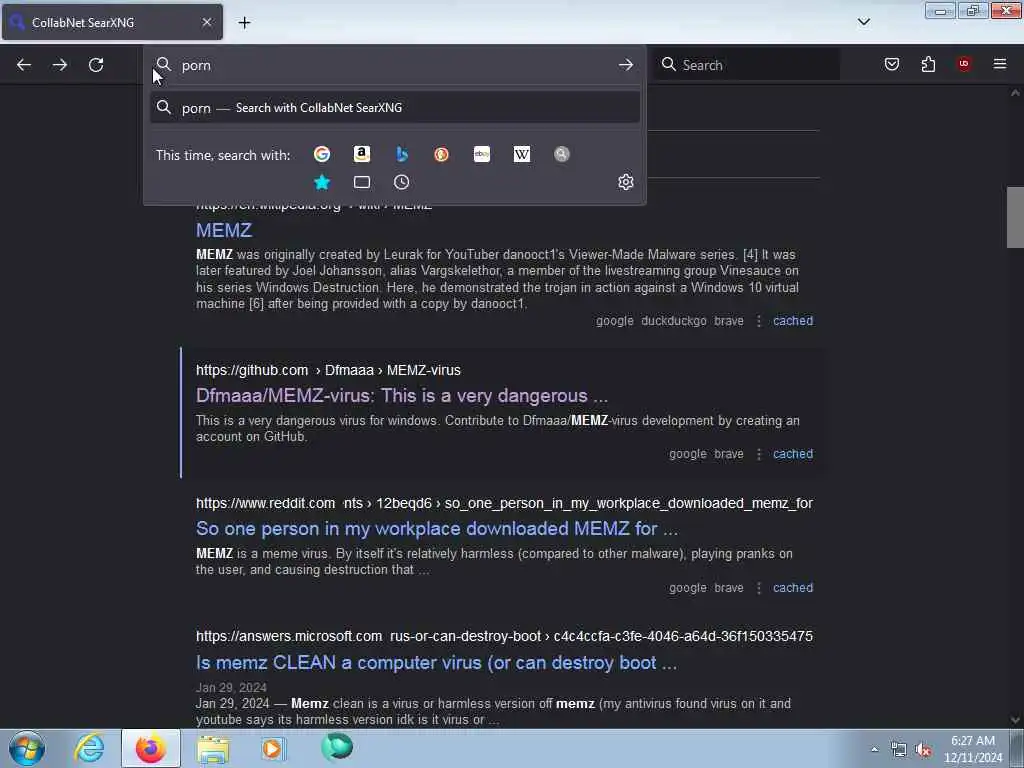Click the www.reddit.com result URL text
1024x768 pixels.
pos(504,504)
